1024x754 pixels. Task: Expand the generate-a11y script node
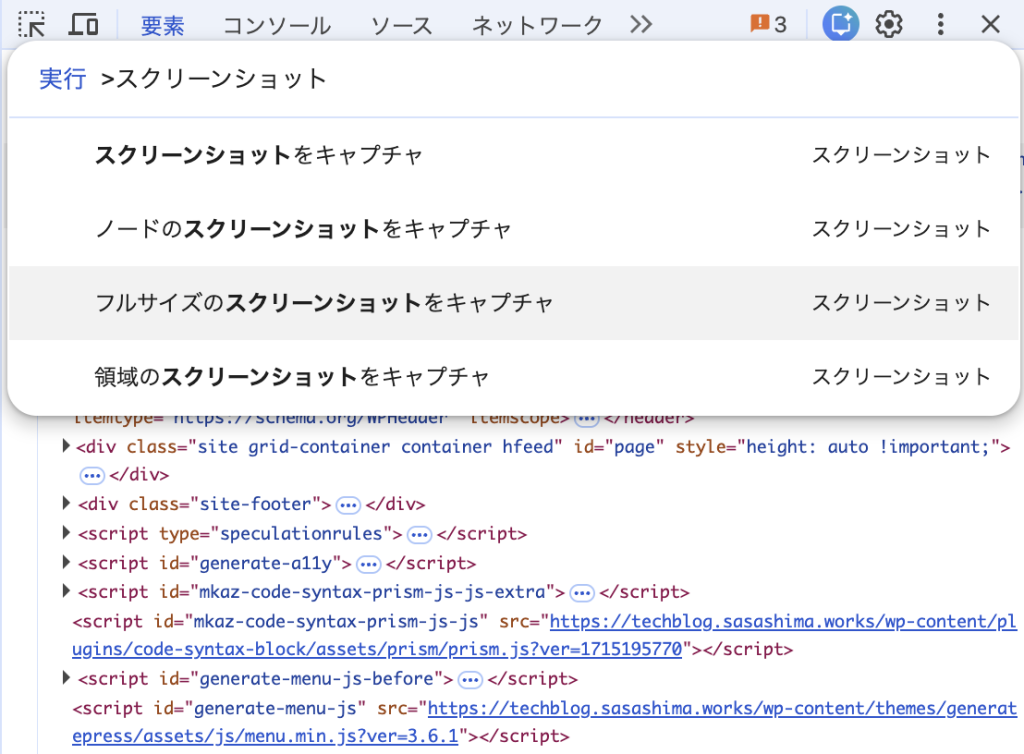point(66,562)
